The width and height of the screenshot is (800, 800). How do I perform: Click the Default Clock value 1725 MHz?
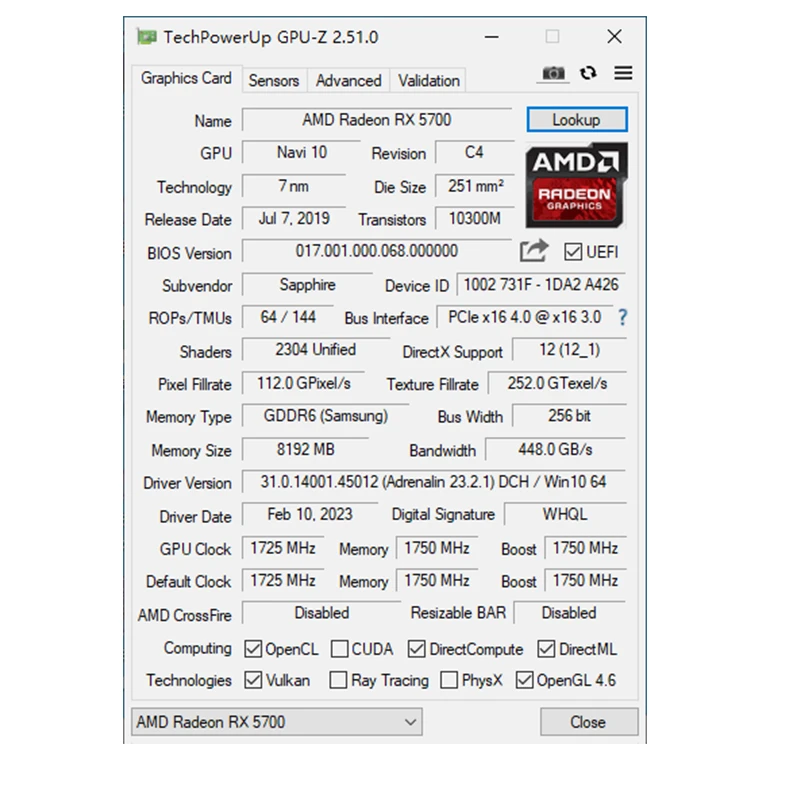(283, 581)
